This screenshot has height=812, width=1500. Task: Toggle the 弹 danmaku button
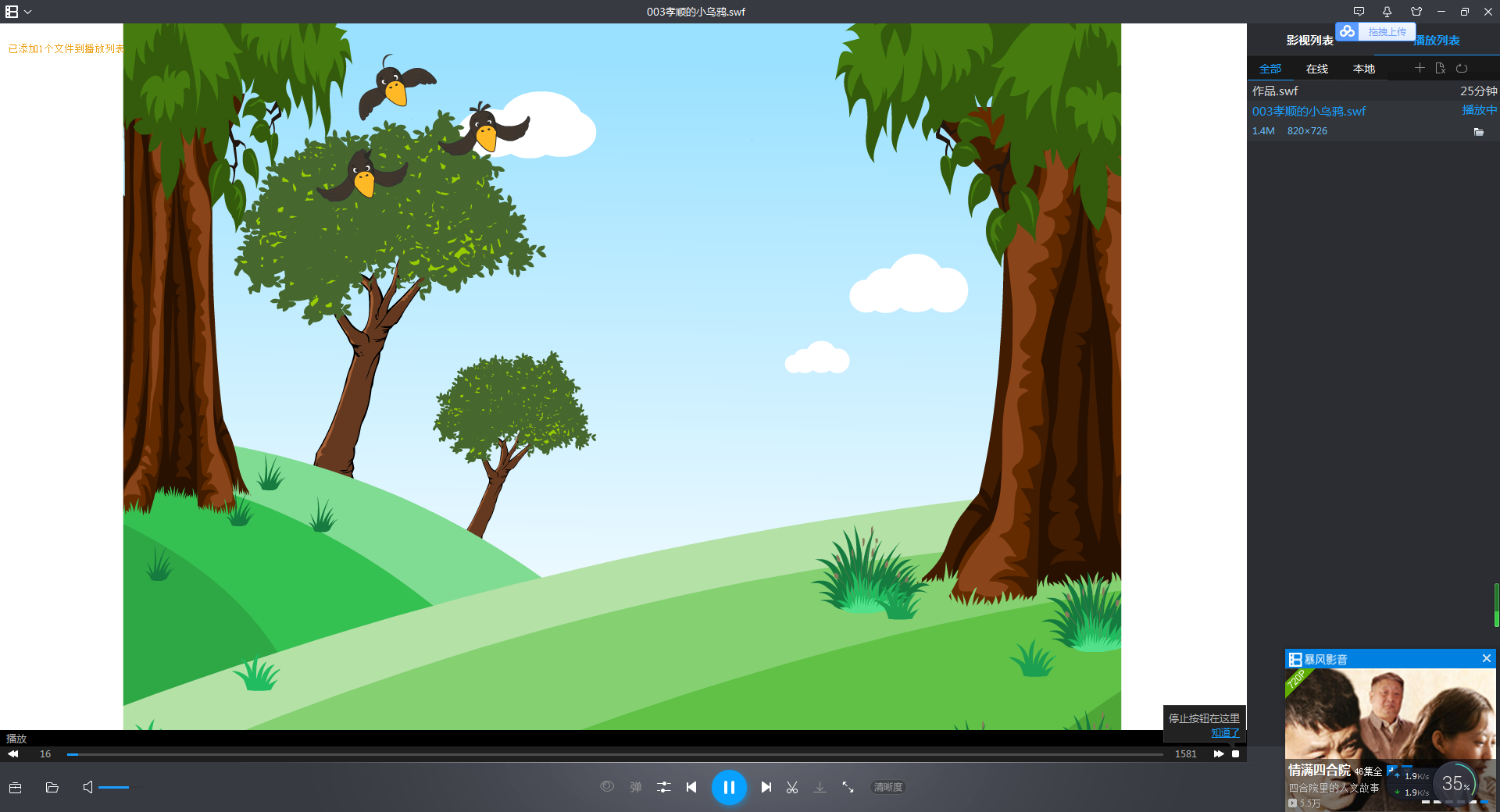click(x=636, y=787)
